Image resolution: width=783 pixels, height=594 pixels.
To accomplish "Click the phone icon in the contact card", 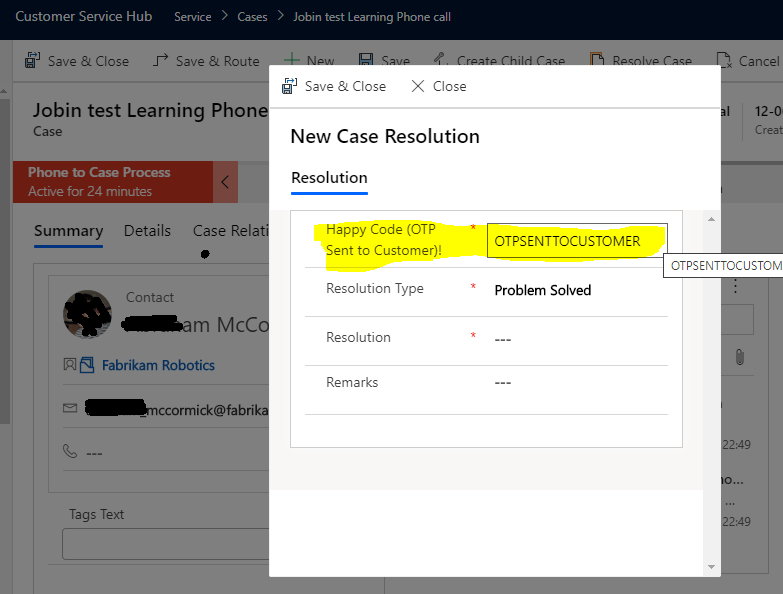I will point(70,452).
